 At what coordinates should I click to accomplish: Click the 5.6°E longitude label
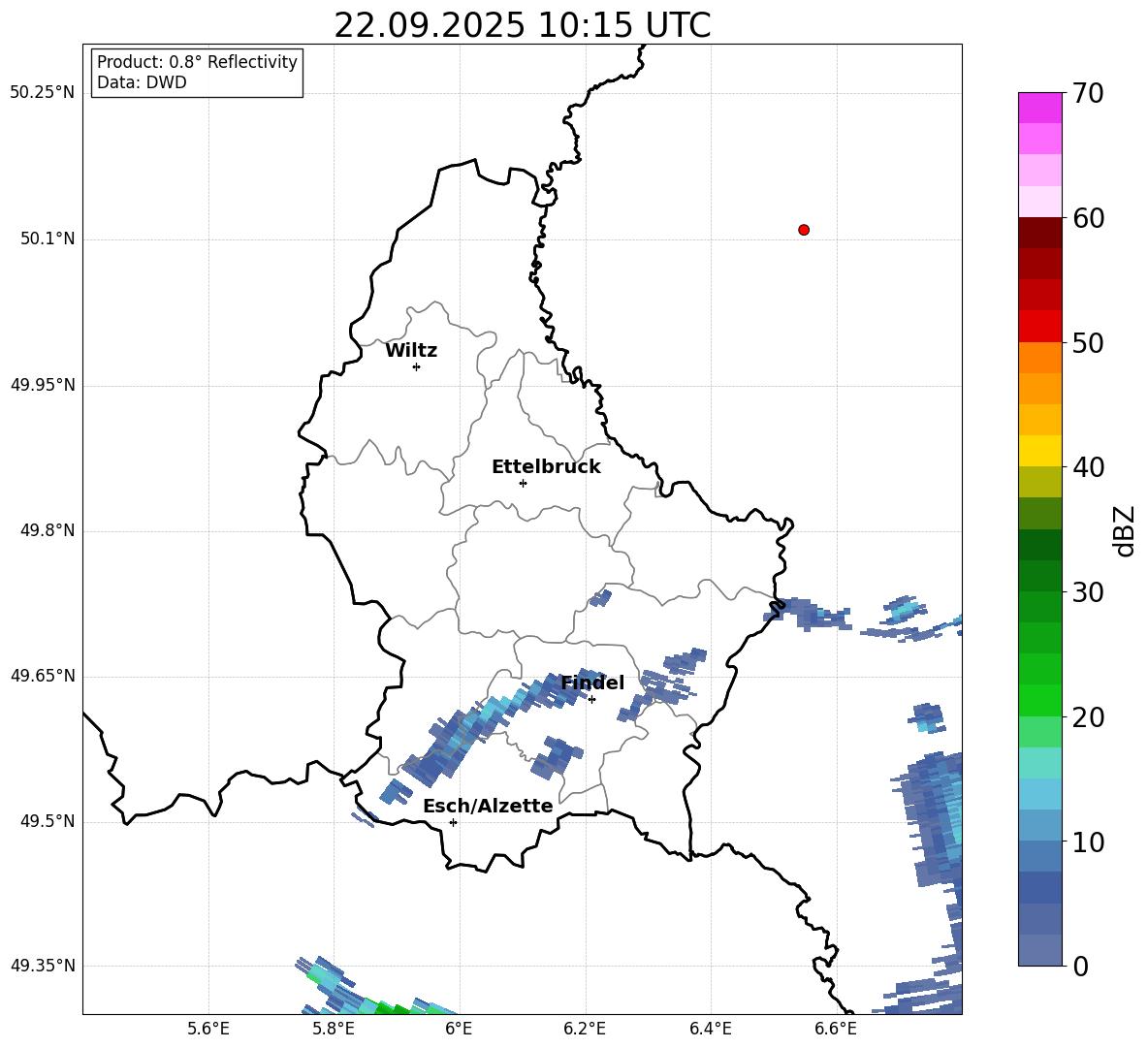[x=208, y=1029]
